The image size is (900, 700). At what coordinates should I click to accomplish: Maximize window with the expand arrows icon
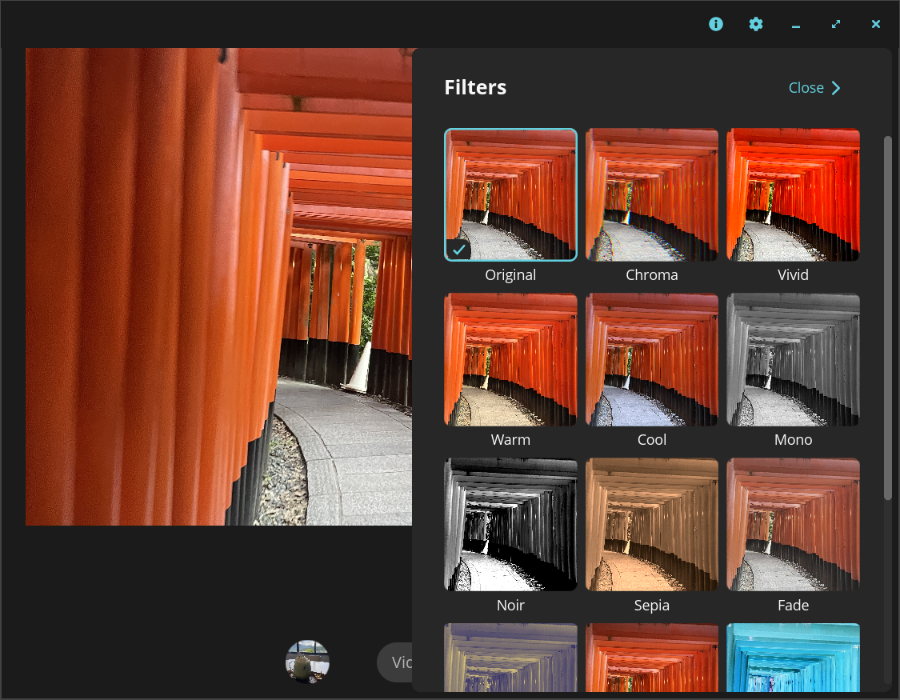(836, 24)
